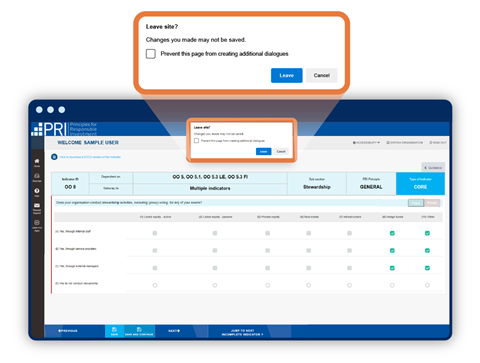
Task: Click the 'WELCOME SAMPLE USER' heading
Action: 88,143
